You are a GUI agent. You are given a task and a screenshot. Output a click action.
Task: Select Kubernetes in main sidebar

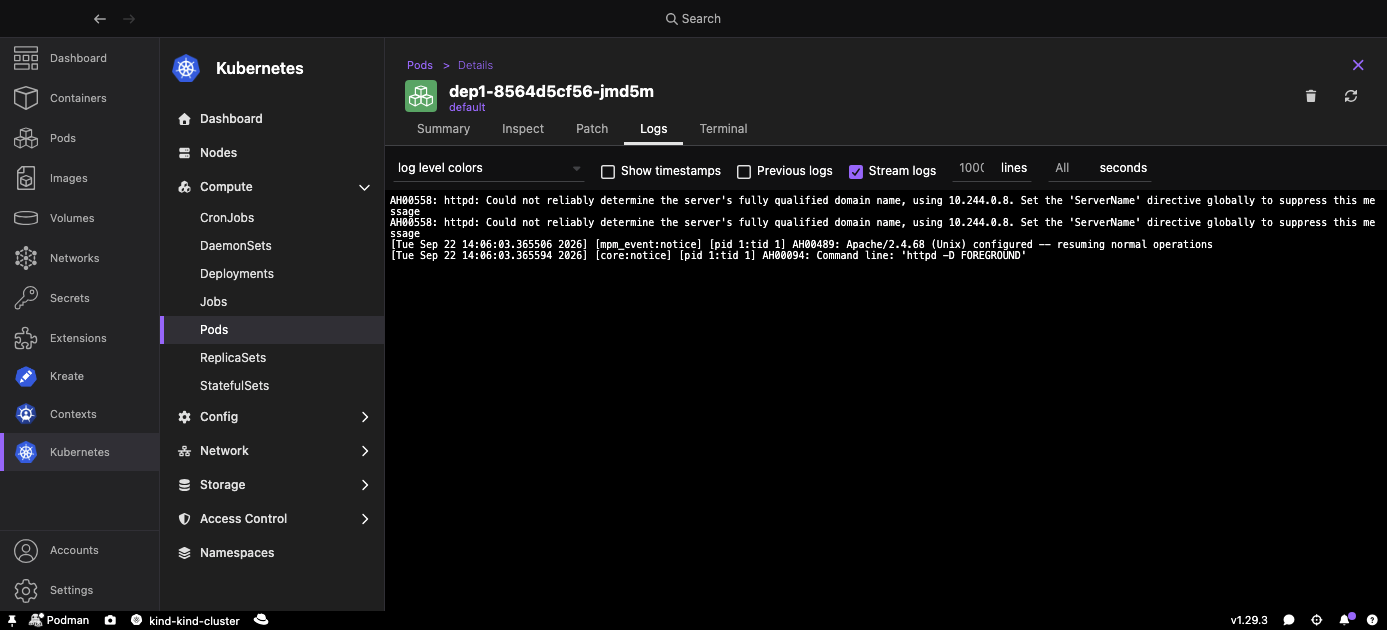(x=79, y=452)
